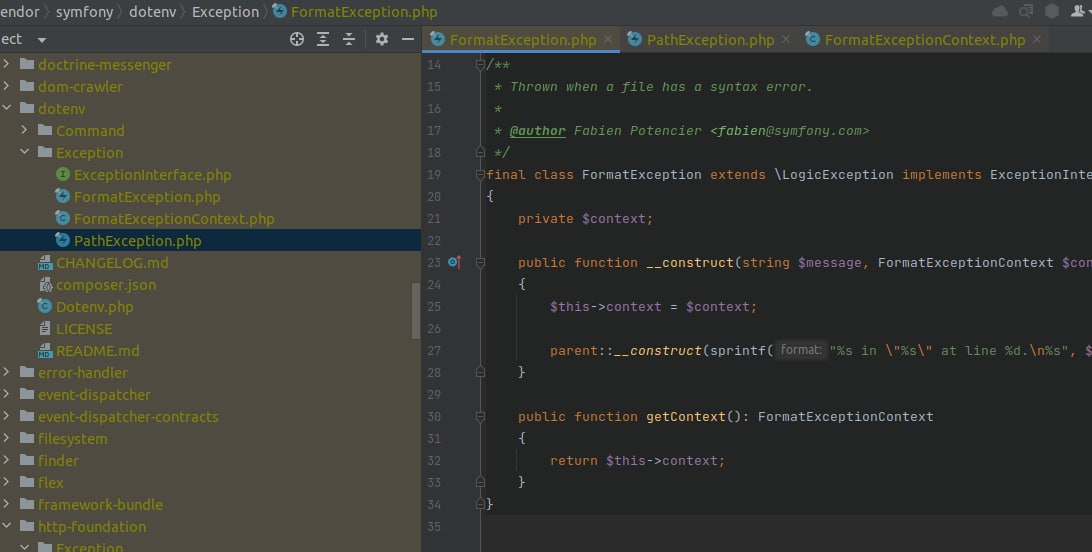Close the FormatExceptionContext.php tab
Screen dimensions: 1092x552
click(x=1036, y=40)
